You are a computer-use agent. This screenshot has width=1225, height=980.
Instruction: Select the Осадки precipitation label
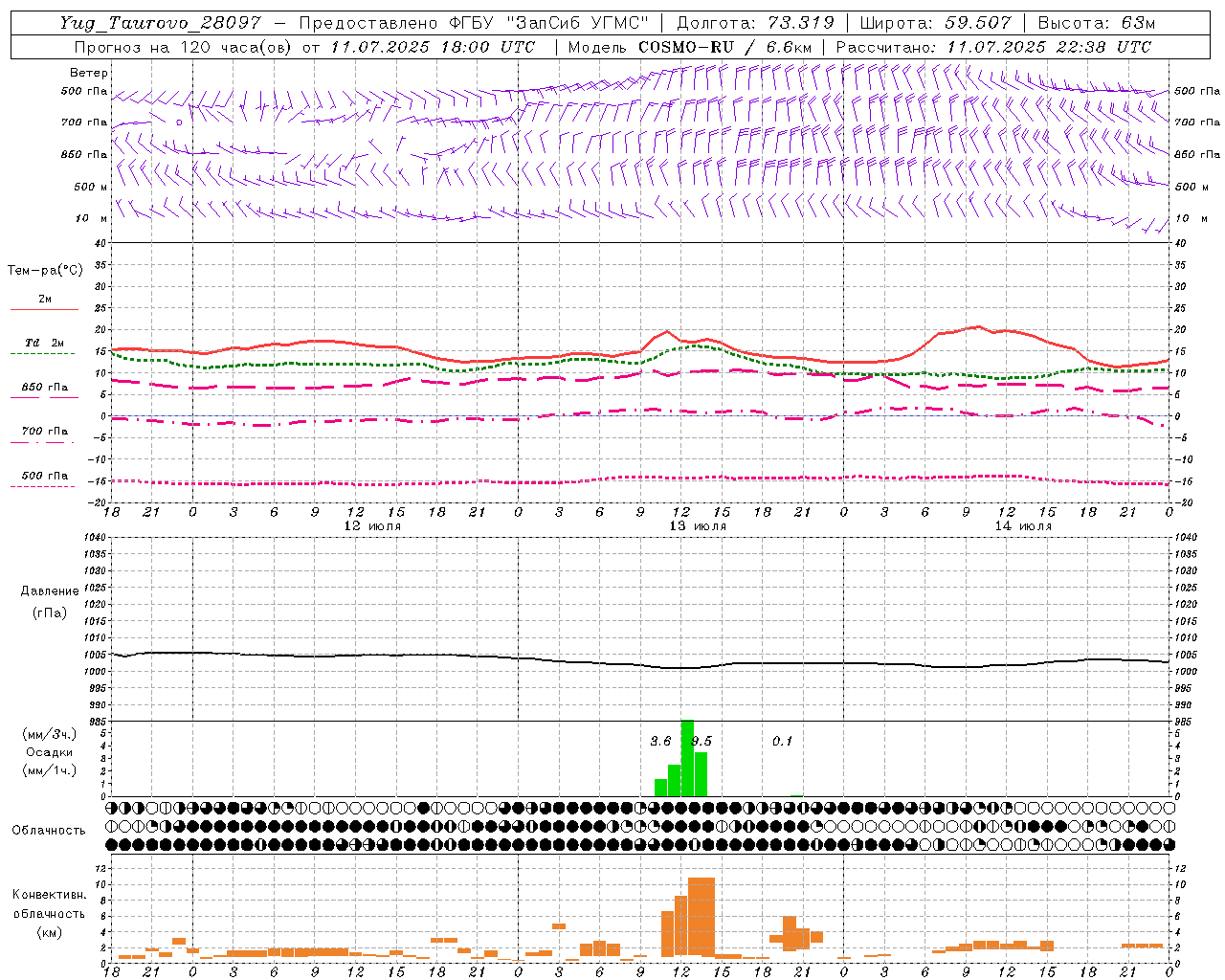(49, 752)
